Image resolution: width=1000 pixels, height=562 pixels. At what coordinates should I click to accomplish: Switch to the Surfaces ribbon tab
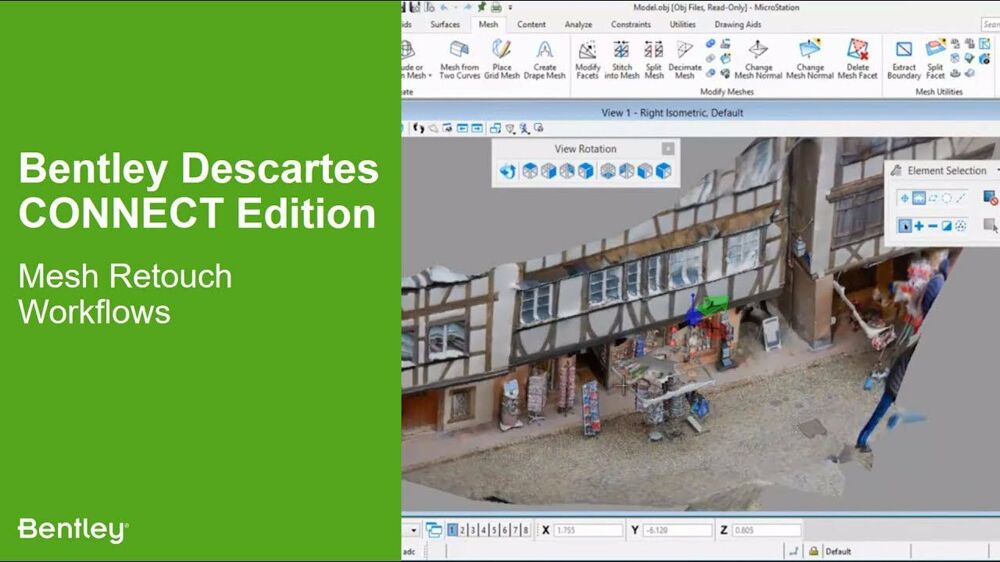point(445,24)
